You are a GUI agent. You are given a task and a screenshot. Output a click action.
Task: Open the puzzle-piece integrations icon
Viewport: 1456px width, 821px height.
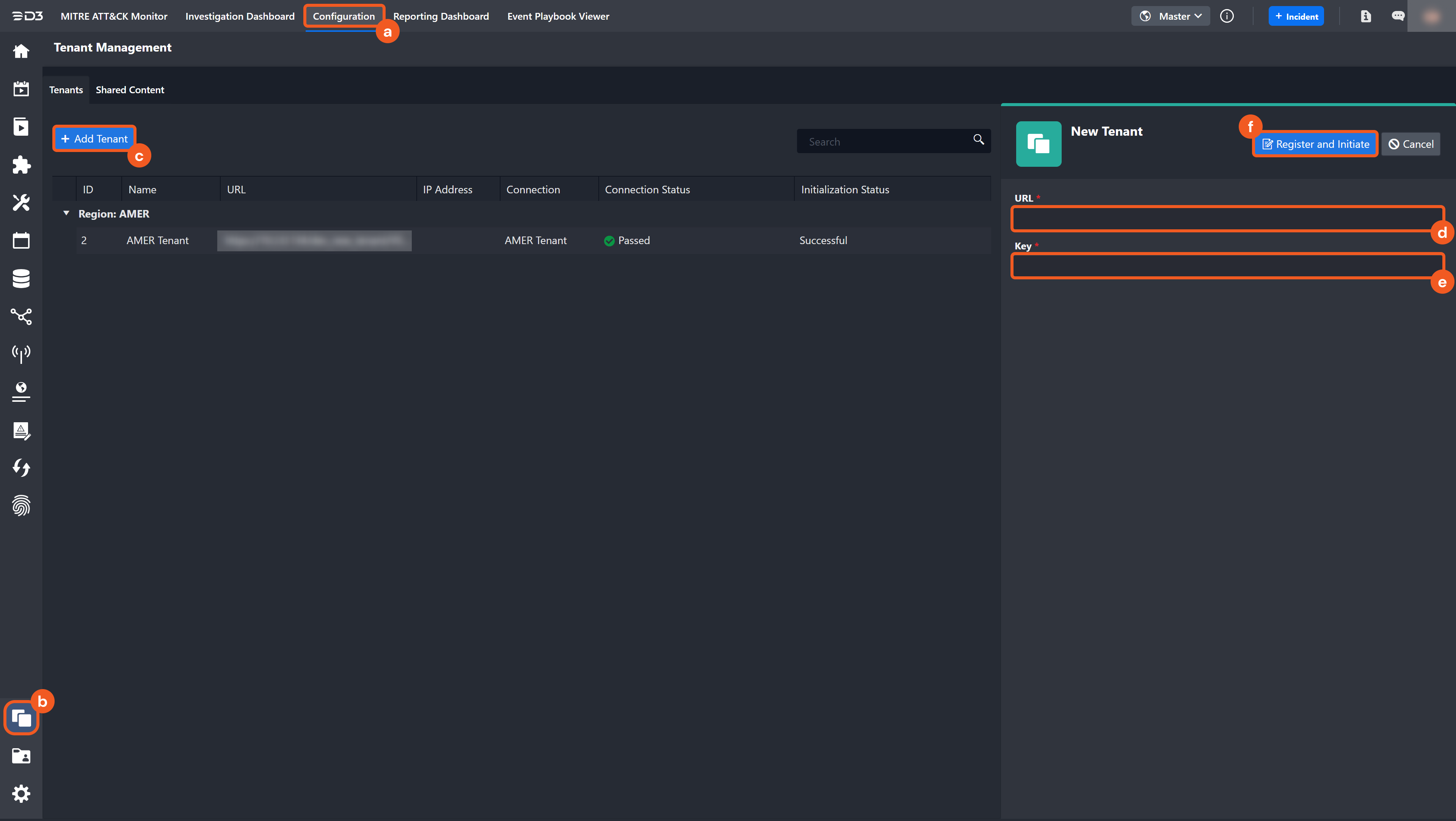point(21,165)
